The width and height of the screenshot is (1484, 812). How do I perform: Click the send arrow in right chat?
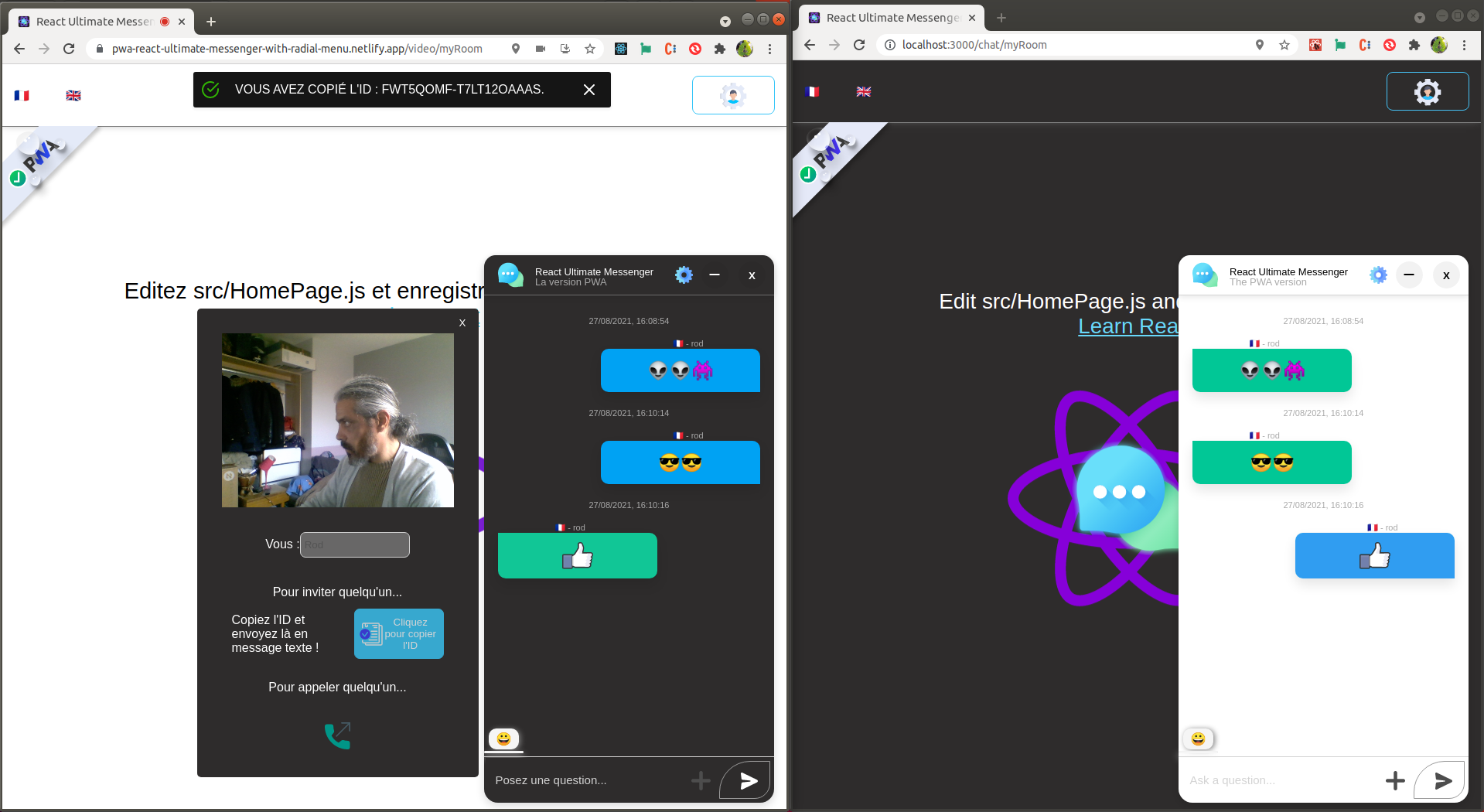pyautogui.click(x=1441, y=781)
